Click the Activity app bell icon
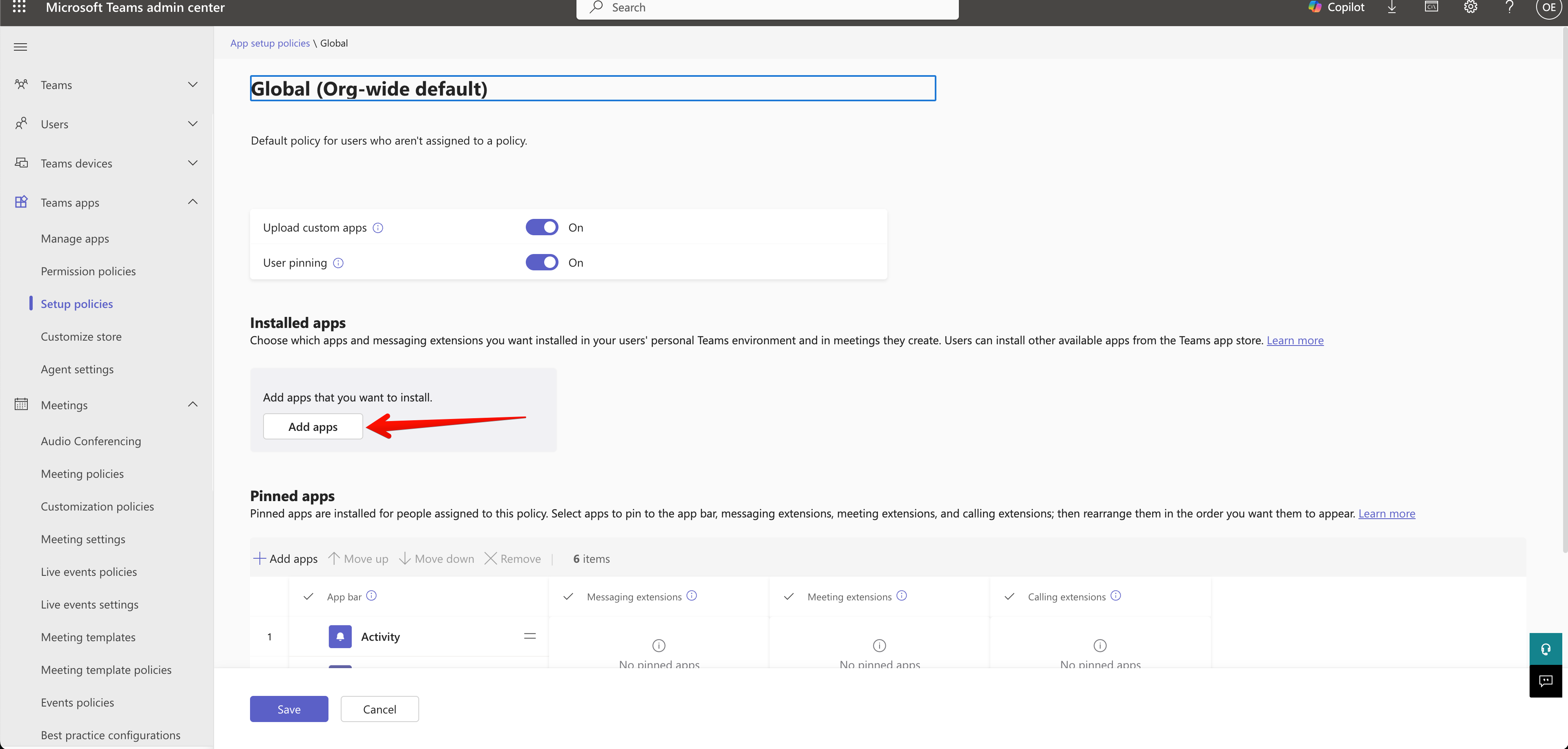The image size is (1568, 749). click(340, 636)
